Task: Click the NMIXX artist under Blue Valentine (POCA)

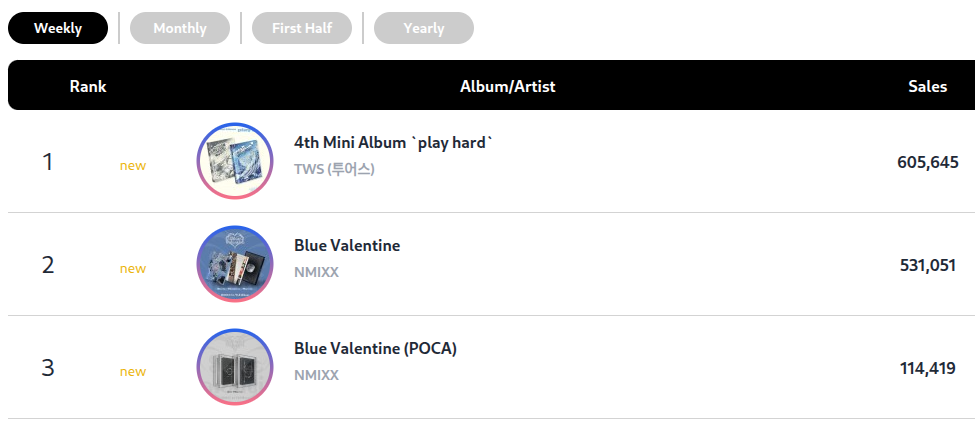Action: (317, 375)
